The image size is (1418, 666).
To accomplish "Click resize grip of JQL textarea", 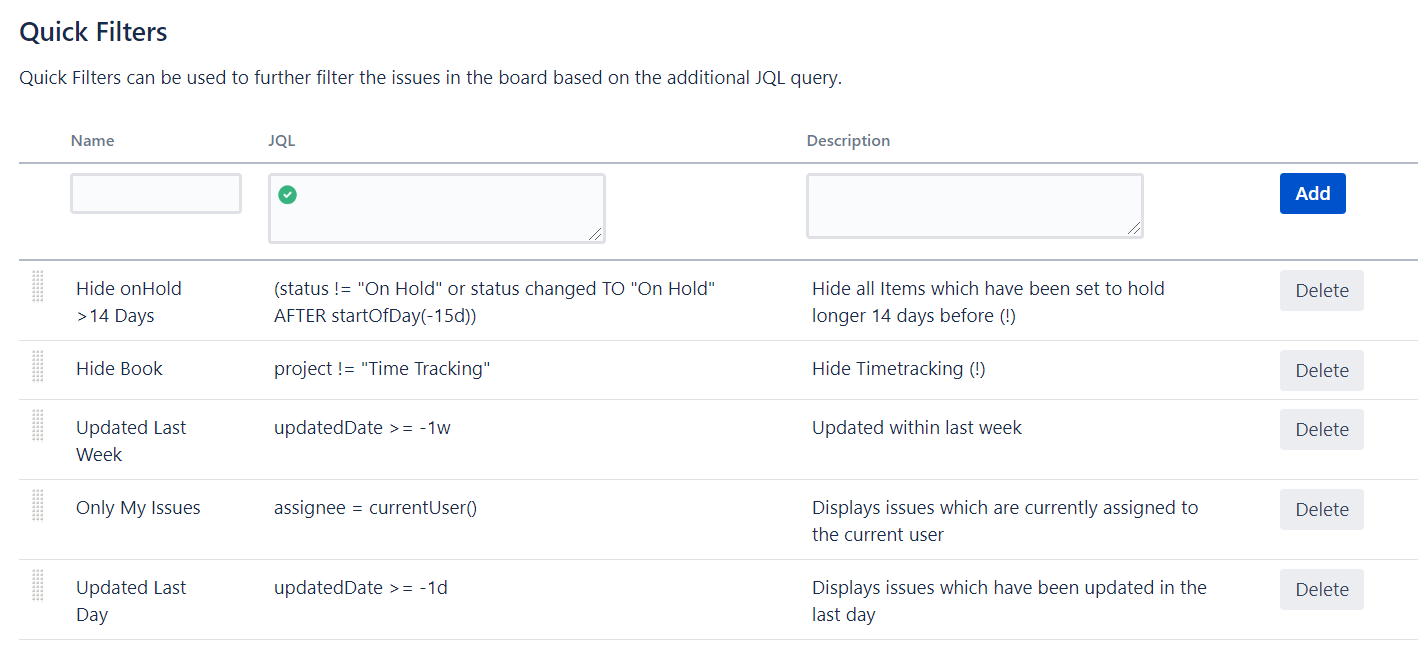I will tap(595, 233).
